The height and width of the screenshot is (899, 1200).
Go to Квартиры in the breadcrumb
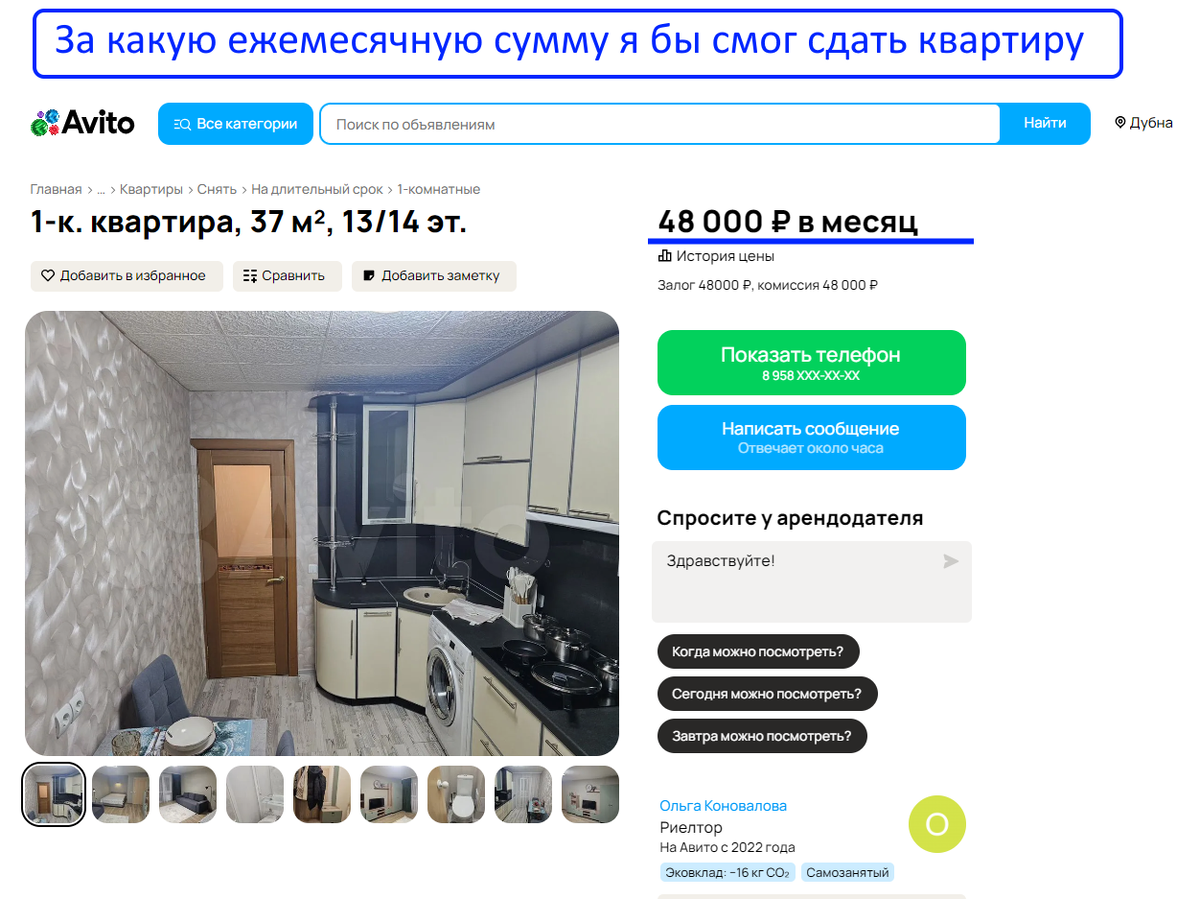[151, 189]
